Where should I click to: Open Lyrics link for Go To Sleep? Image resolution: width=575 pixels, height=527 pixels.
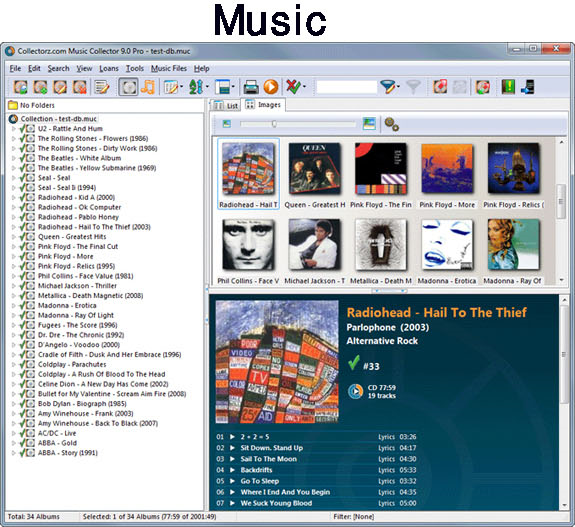[386, 481]
